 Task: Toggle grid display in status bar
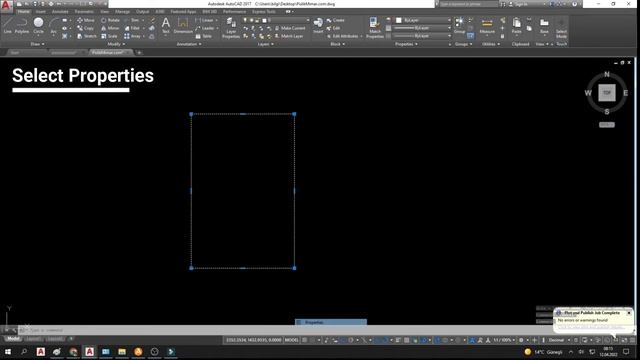pos(304,340)
